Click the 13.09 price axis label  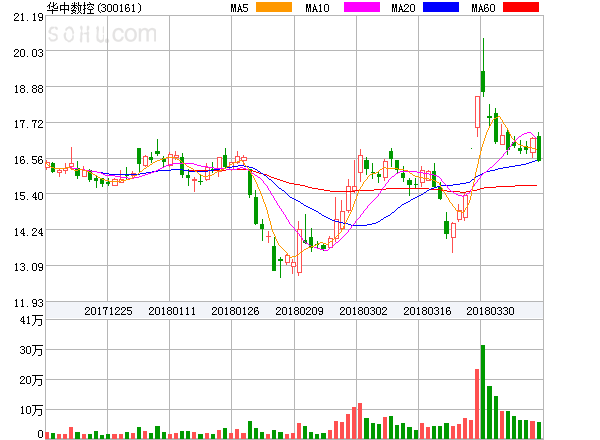pyautogui.click(x=28, y=267)
